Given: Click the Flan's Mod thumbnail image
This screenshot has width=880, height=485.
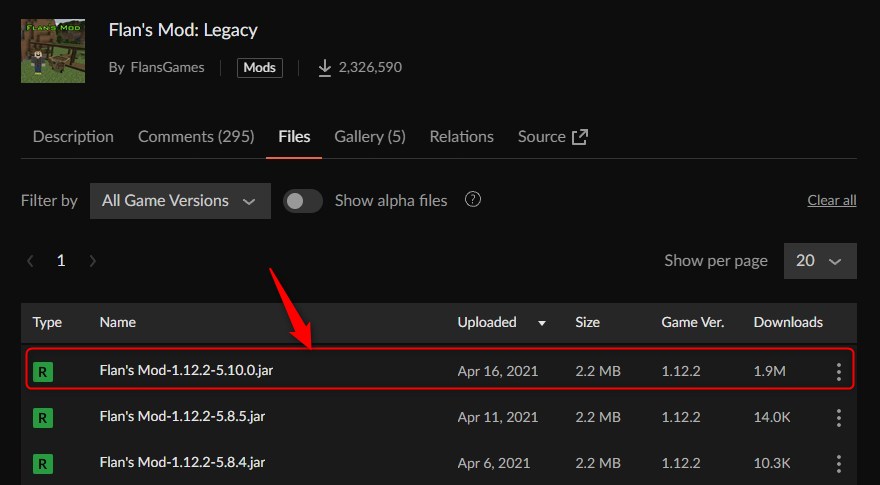Looking at the screenshot, I should [x=53, y=51].
